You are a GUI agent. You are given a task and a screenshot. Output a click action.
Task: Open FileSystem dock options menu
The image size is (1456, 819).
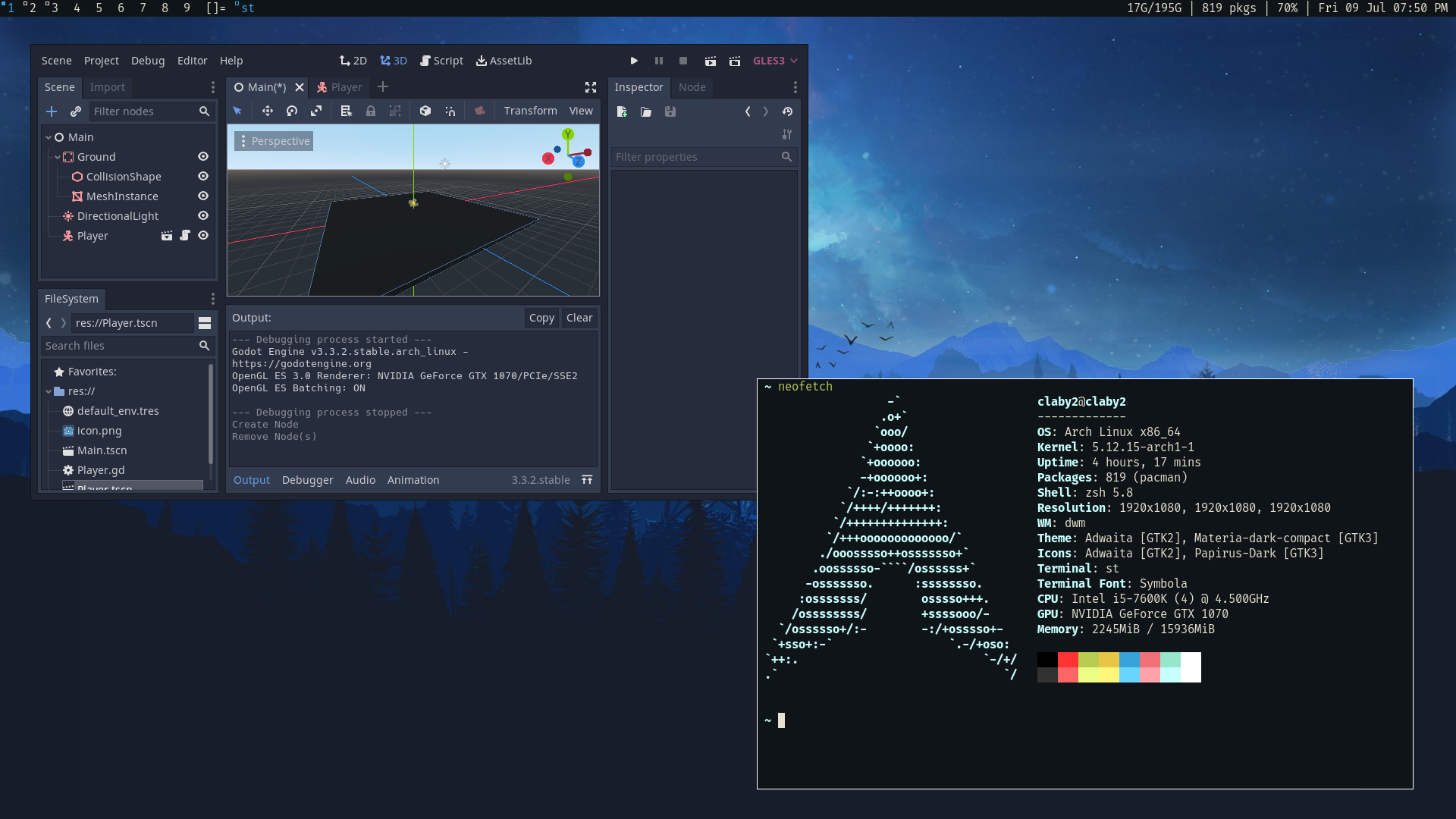tap(213, 299)
